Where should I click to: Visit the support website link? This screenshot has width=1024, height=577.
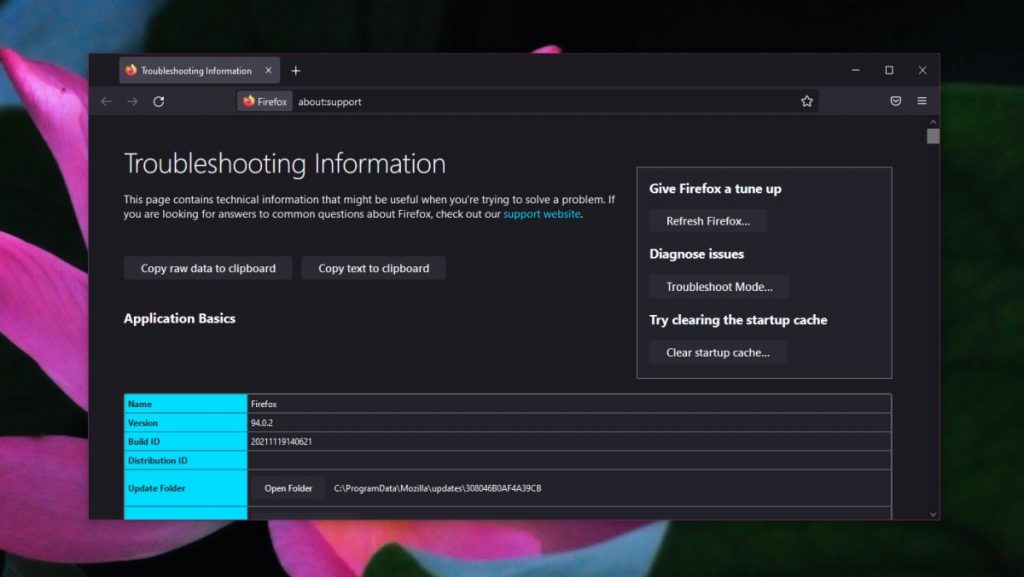(x=541, y=213)
